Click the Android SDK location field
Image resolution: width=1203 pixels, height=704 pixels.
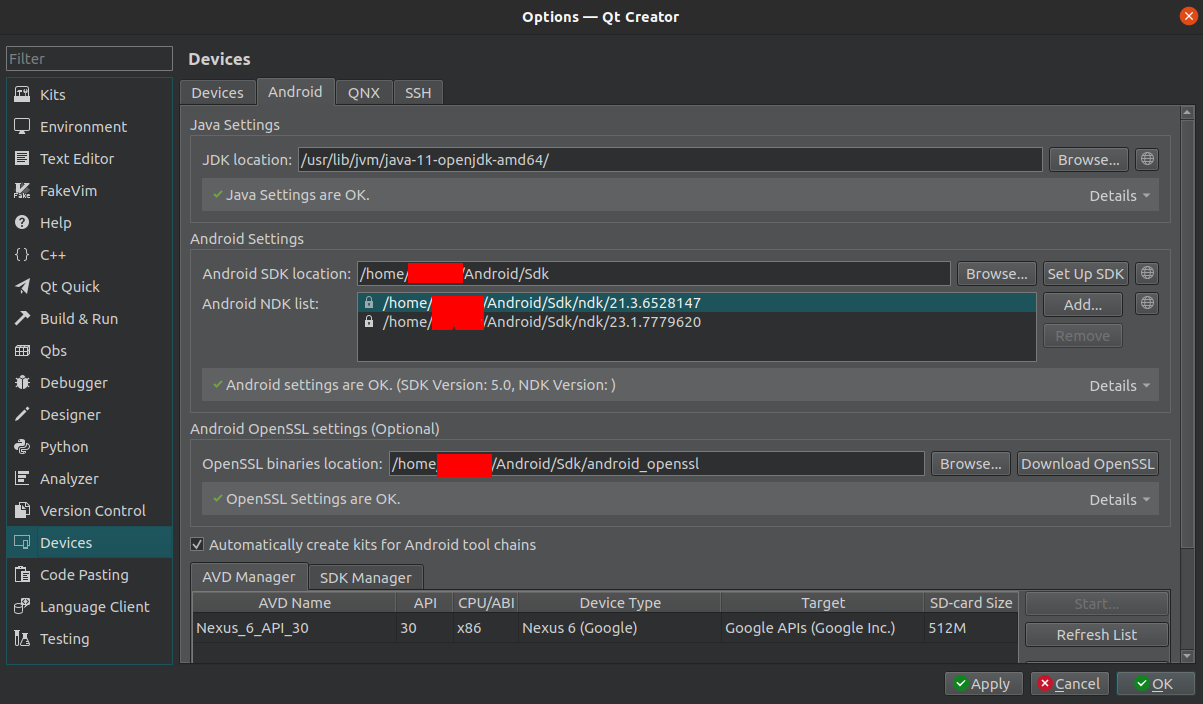tap(653, 273)
